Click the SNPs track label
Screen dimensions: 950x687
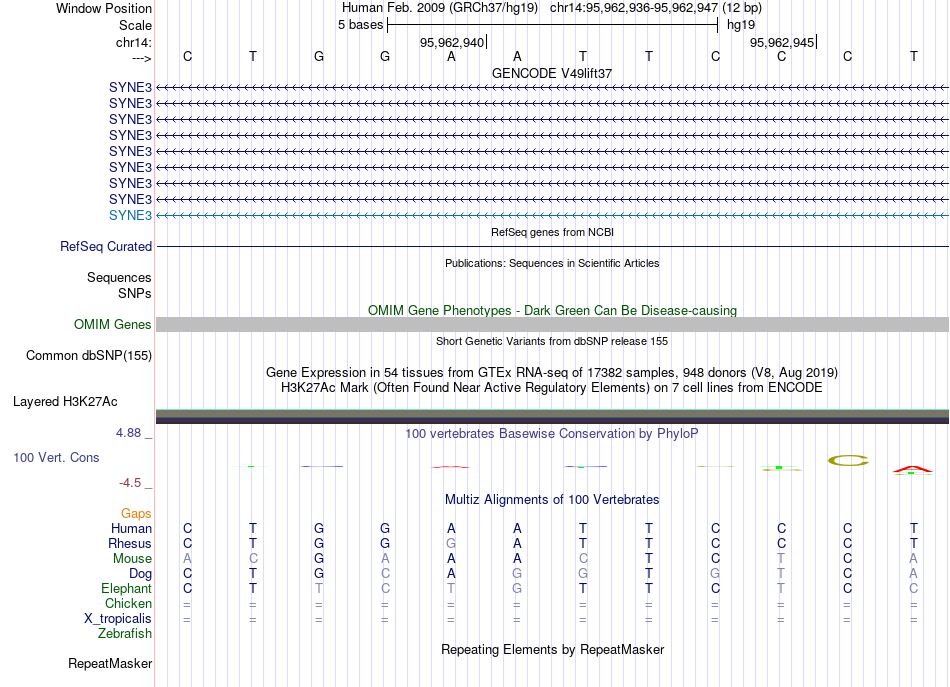coord(135,293)
